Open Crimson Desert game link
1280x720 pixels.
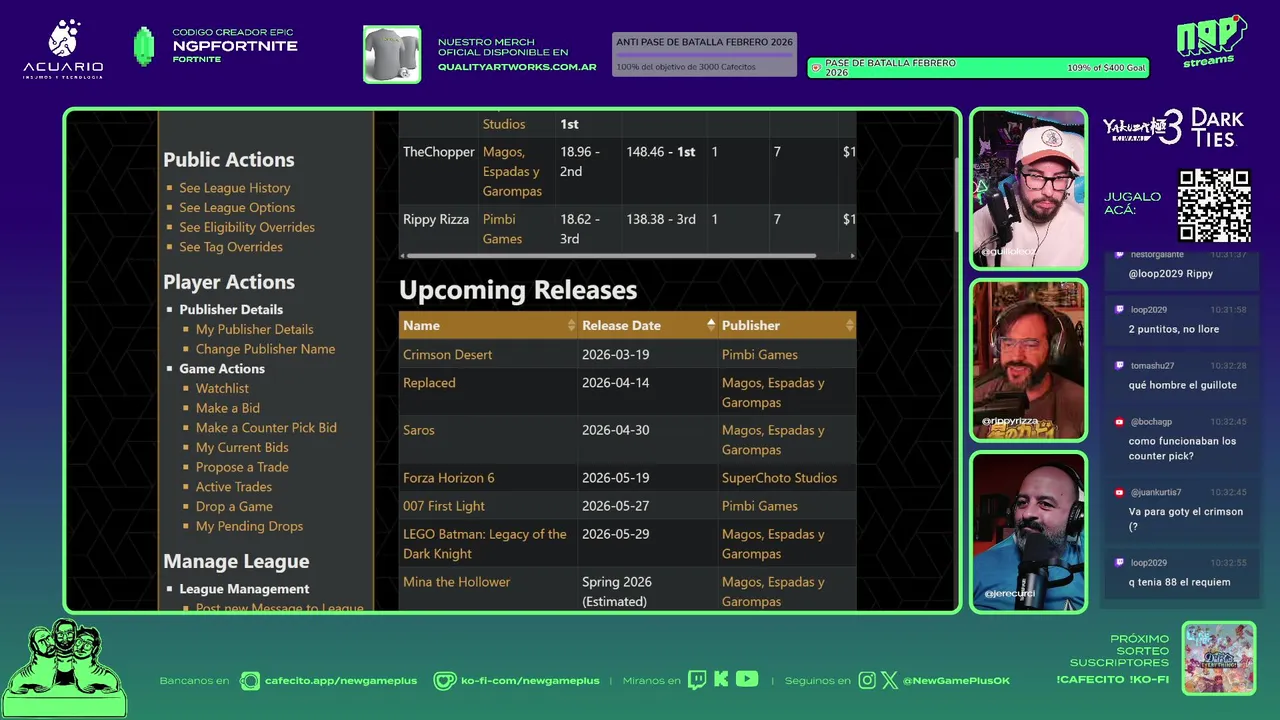pos(447,355)
